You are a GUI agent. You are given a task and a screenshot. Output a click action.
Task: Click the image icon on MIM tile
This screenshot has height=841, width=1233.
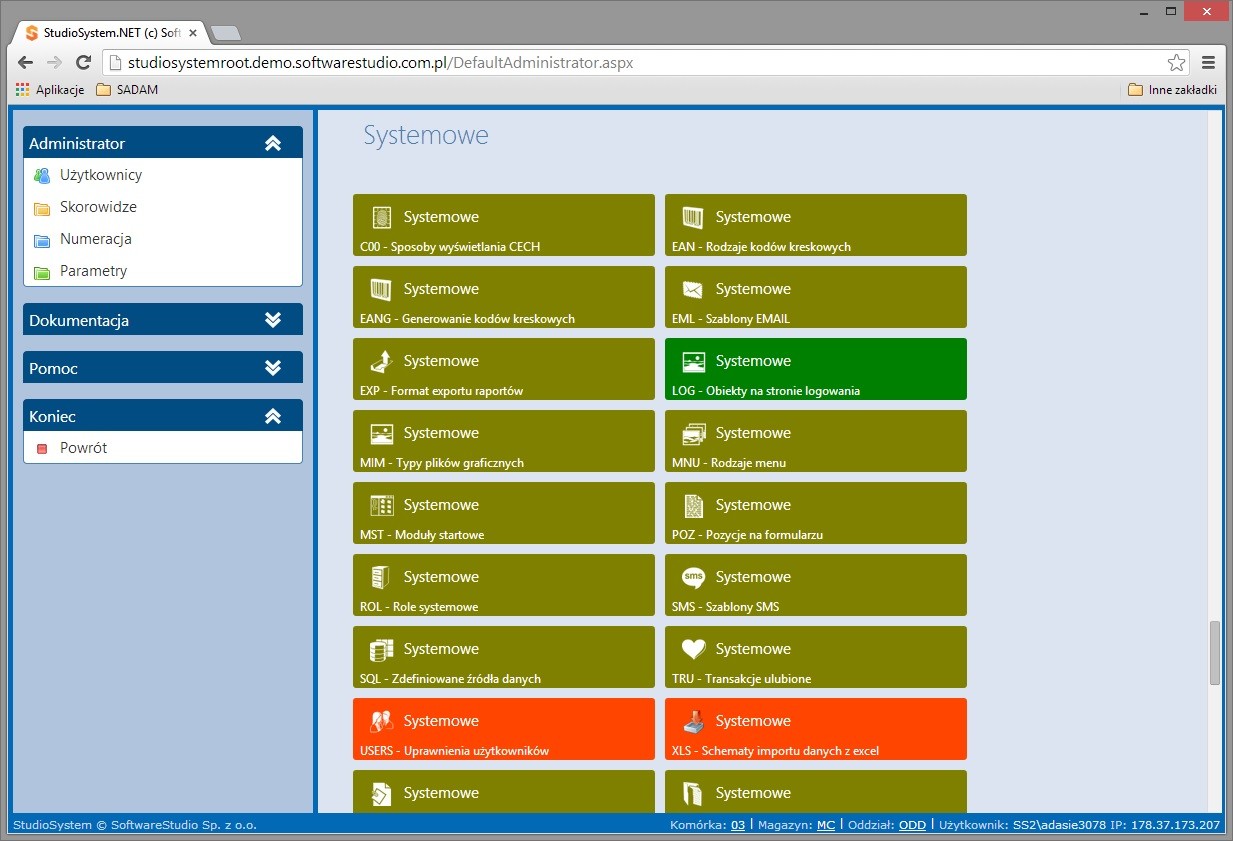(381, 433)
